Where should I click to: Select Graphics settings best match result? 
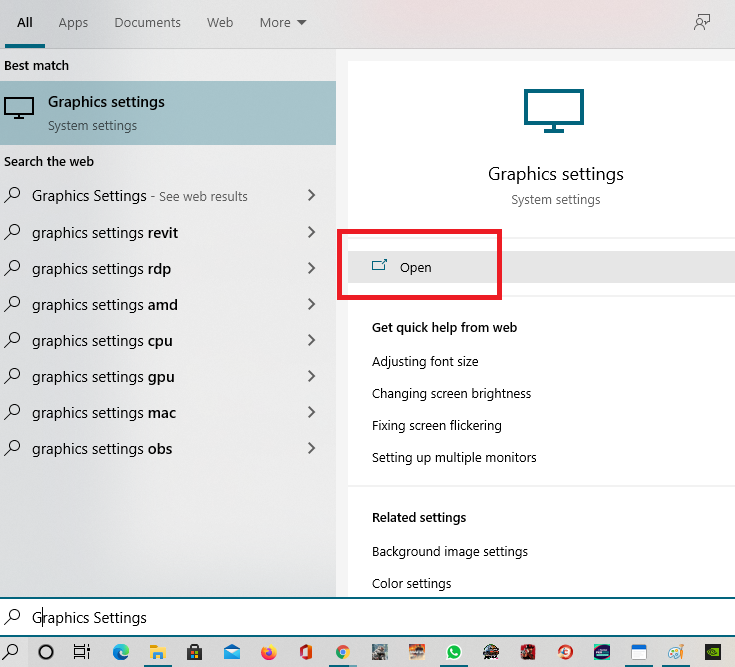[168, 113]
